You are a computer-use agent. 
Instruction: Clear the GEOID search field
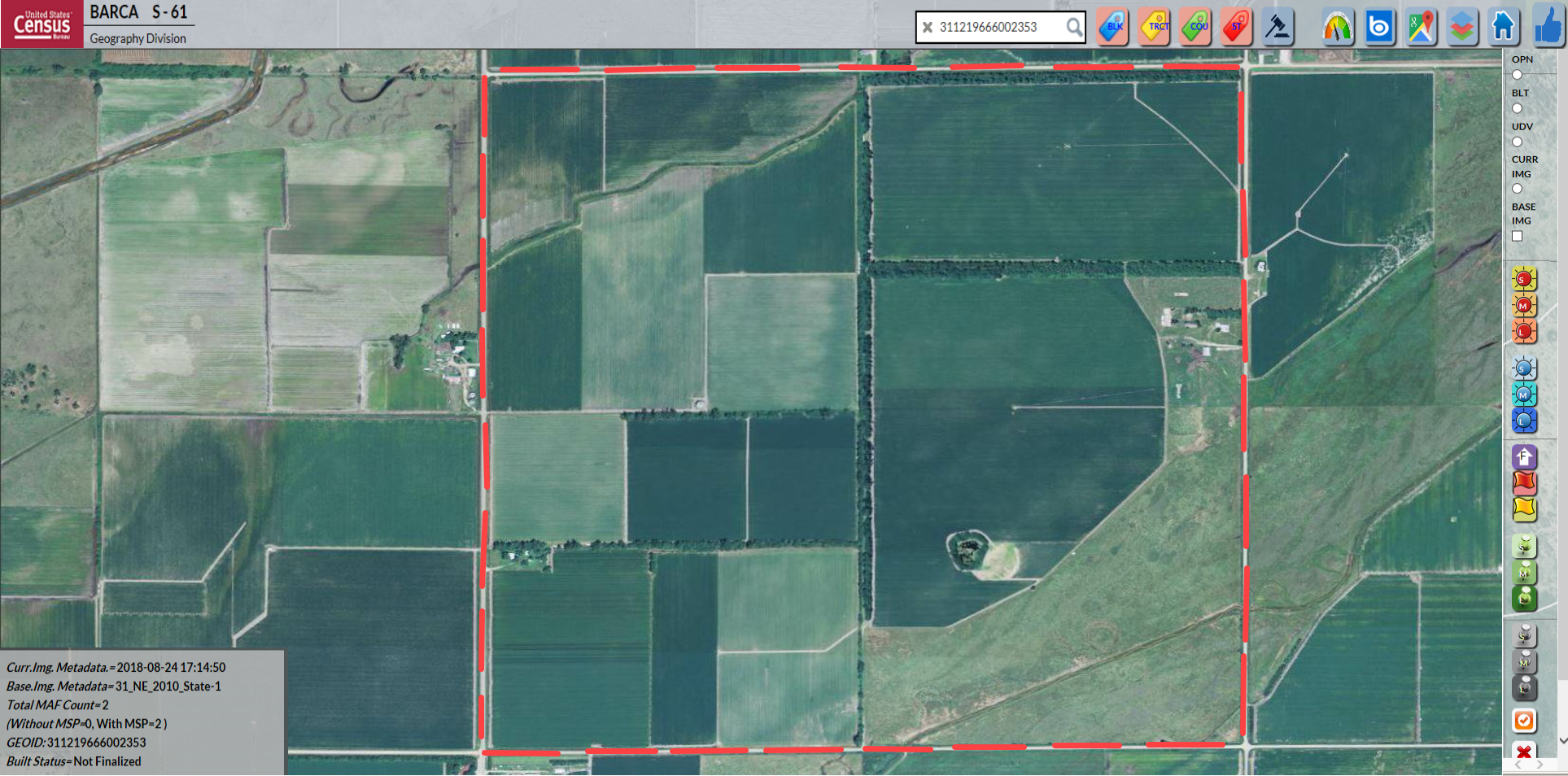927,27
